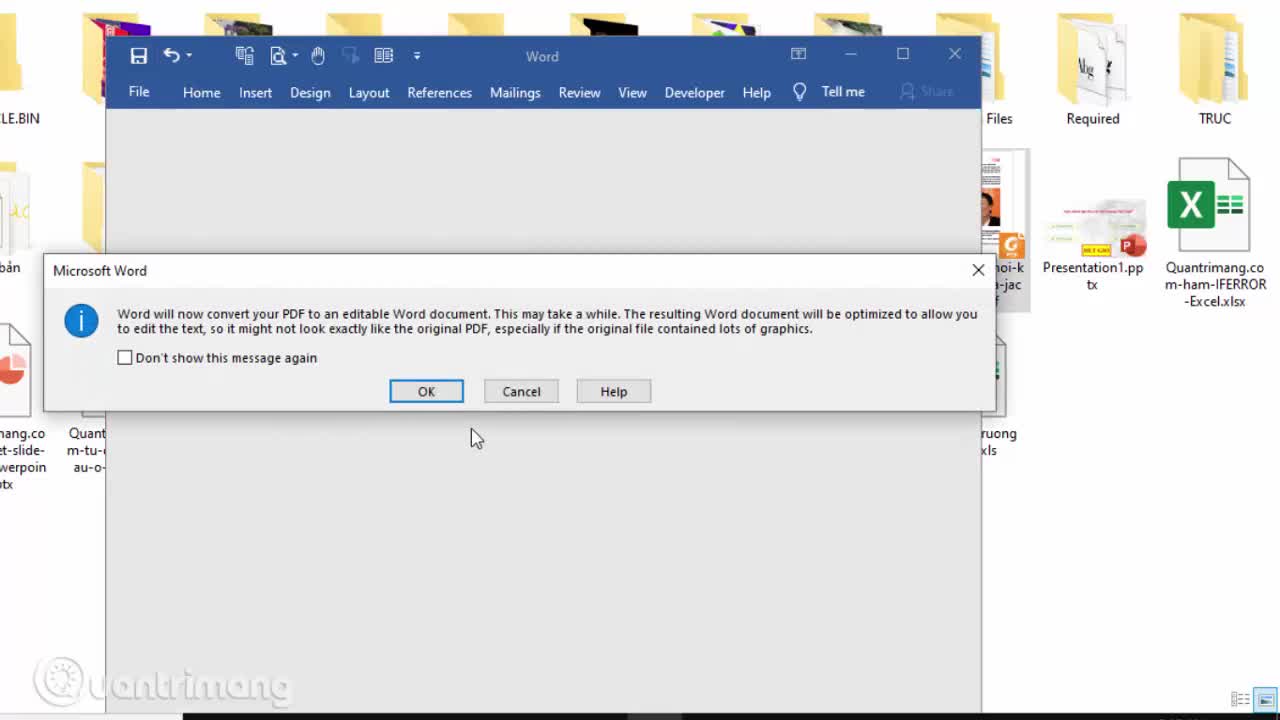Click the large icons view button at bottom right

point(1266,699)
